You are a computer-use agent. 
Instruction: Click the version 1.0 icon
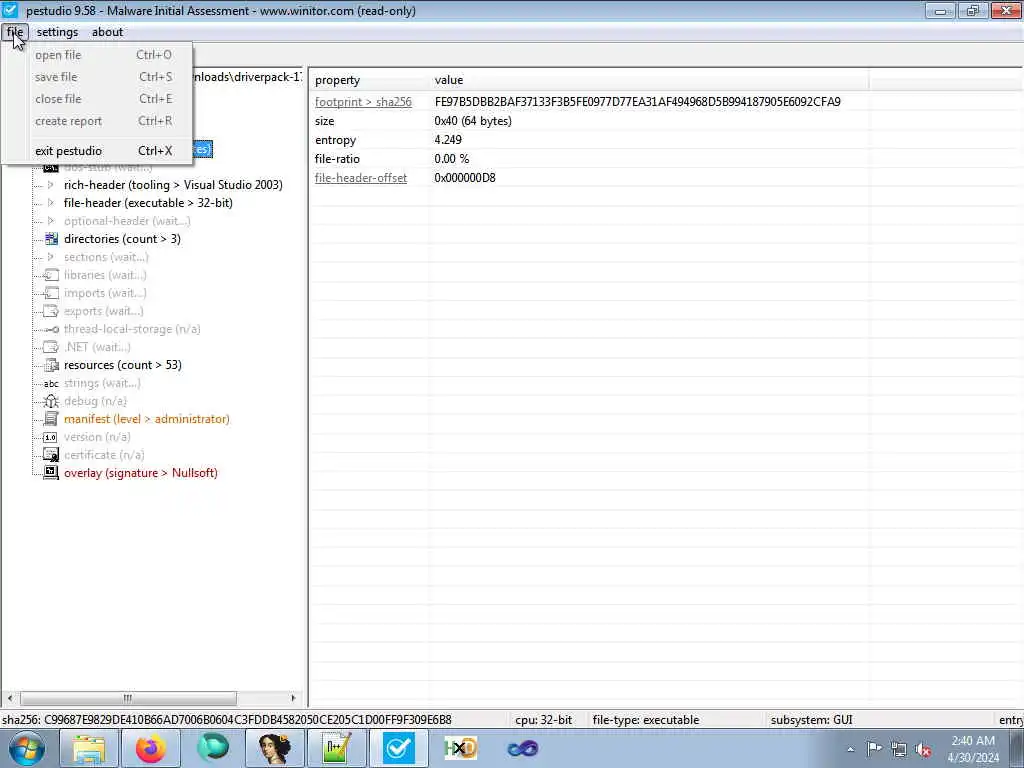(x=51, y=437)
